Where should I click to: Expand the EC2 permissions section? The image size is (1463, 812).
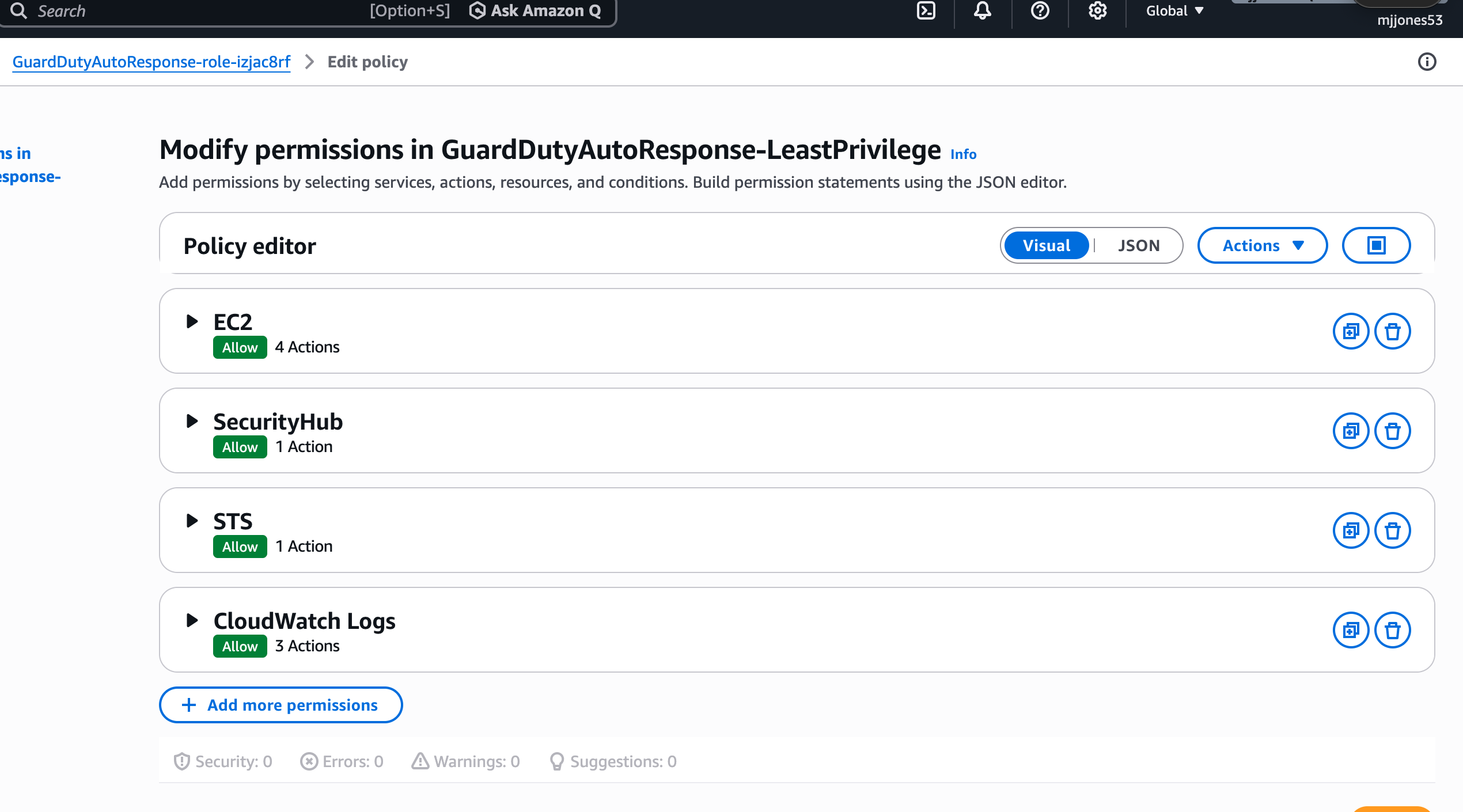pyautogui.click(x=192, y=321)
